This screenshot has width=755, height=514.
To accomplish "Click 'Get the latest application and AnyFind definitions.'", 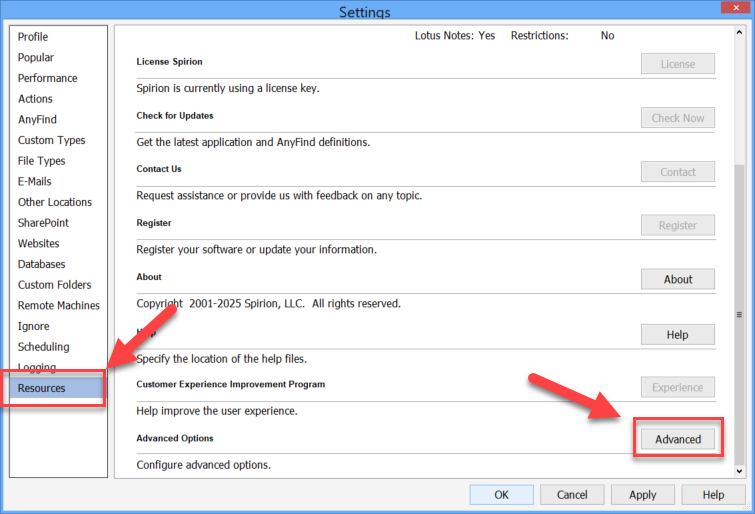I will pos(253,142).
